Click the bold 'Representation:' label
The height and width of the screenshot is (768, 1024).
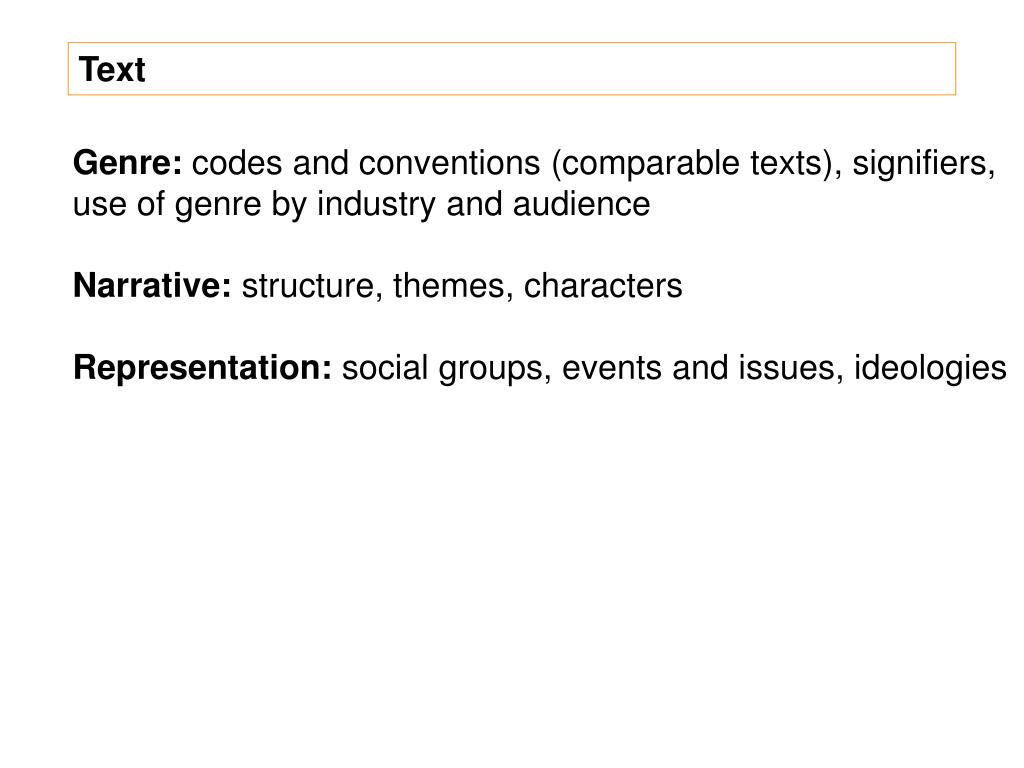pyautogui.click(x=202, y=368)
